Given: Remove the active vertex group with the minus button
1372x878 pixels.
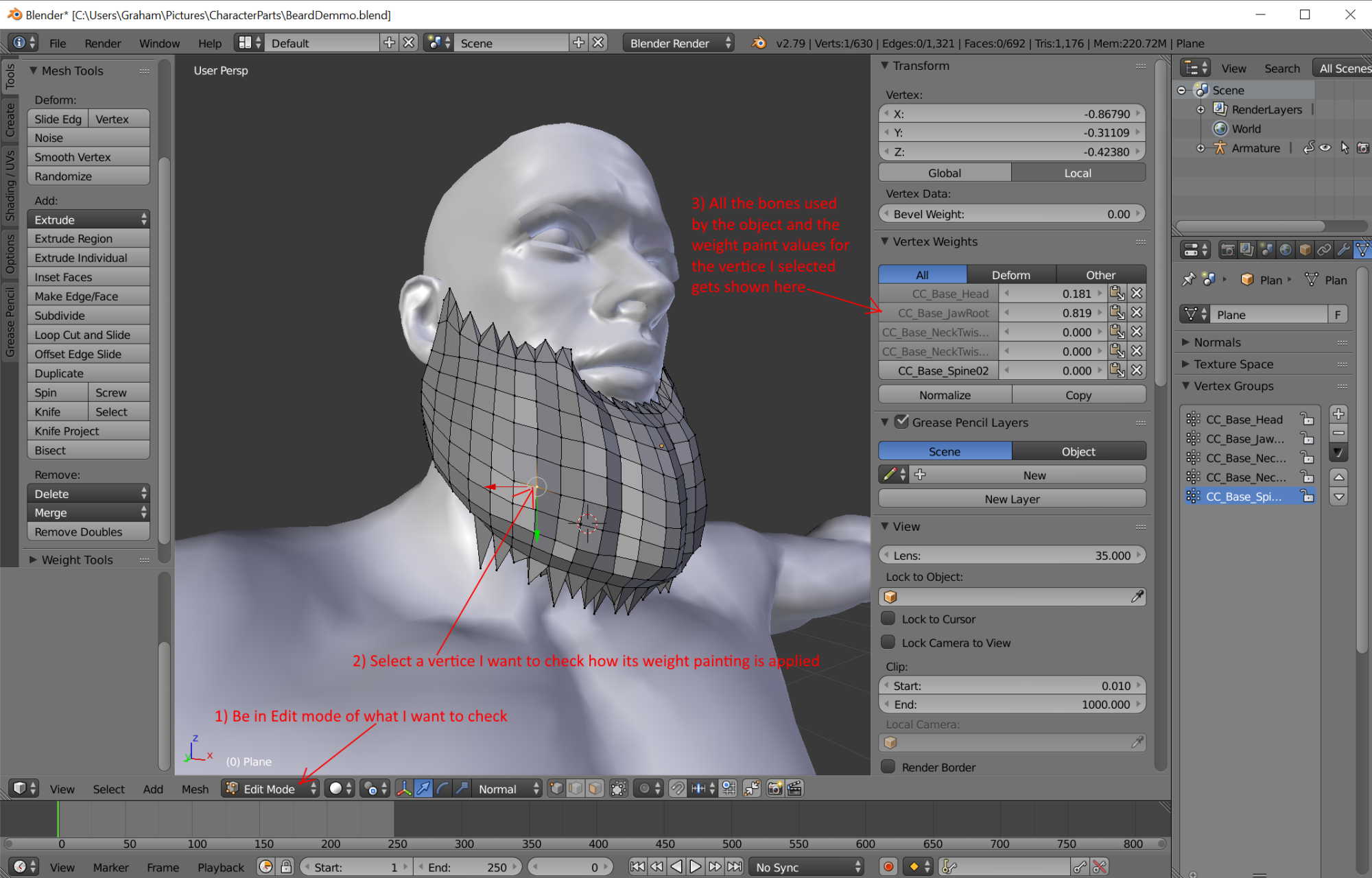Looking at the screenshot, I should [1338, 433].
